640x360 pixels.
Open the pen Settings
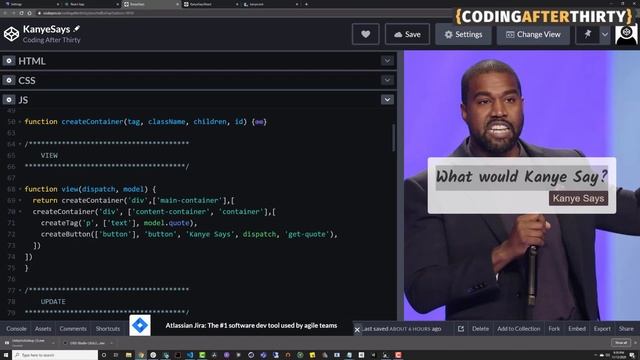click(463, 34)
